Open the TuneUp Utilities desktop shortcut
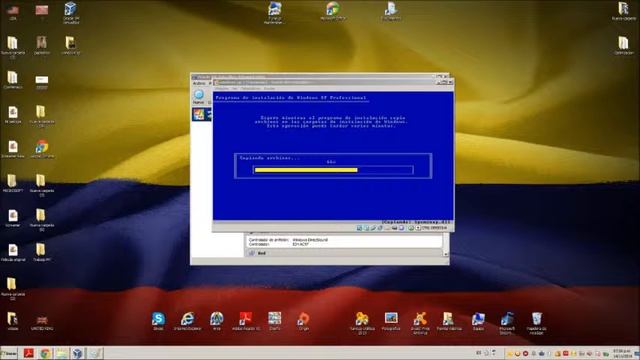Viewport: 640px width, 360px height. 362,323
